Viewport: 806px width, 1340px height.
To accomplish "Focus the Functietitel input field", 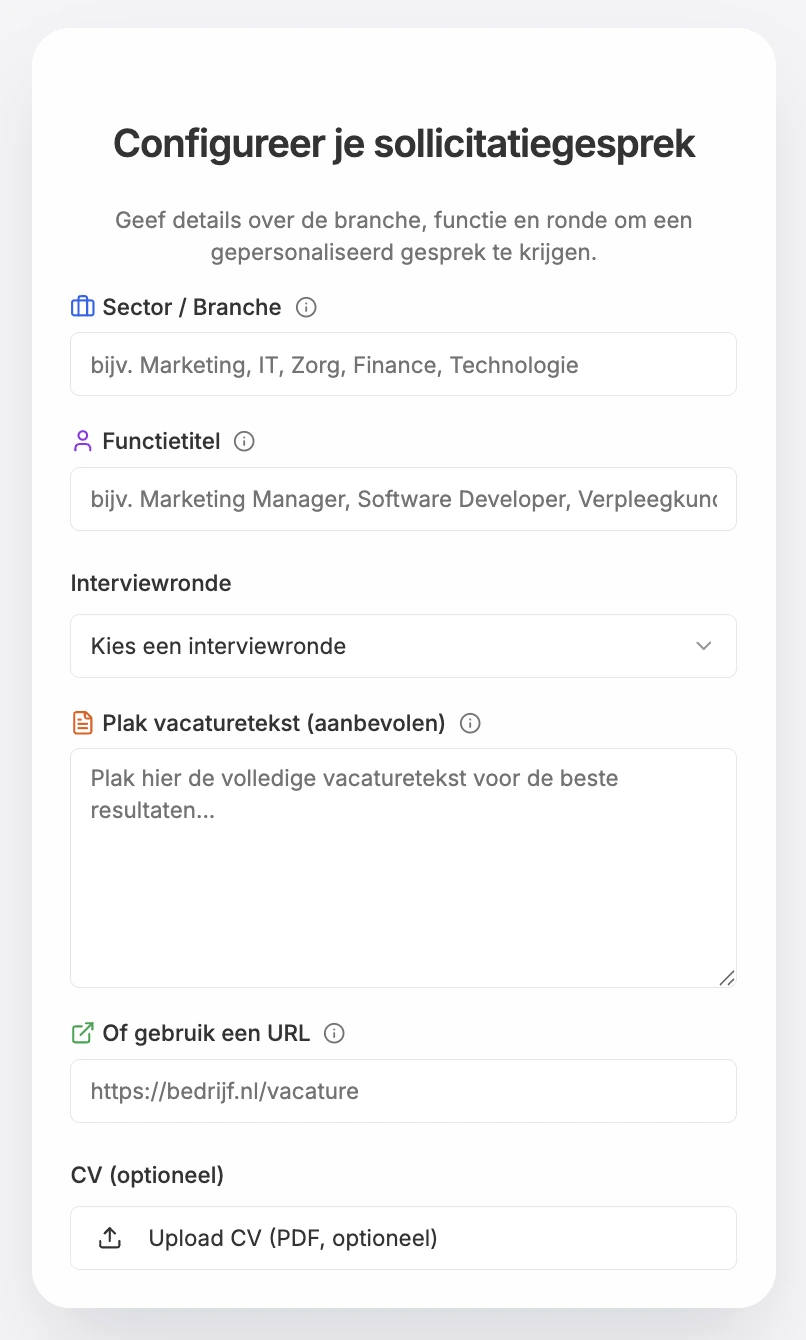I will (x=403, y=498).
